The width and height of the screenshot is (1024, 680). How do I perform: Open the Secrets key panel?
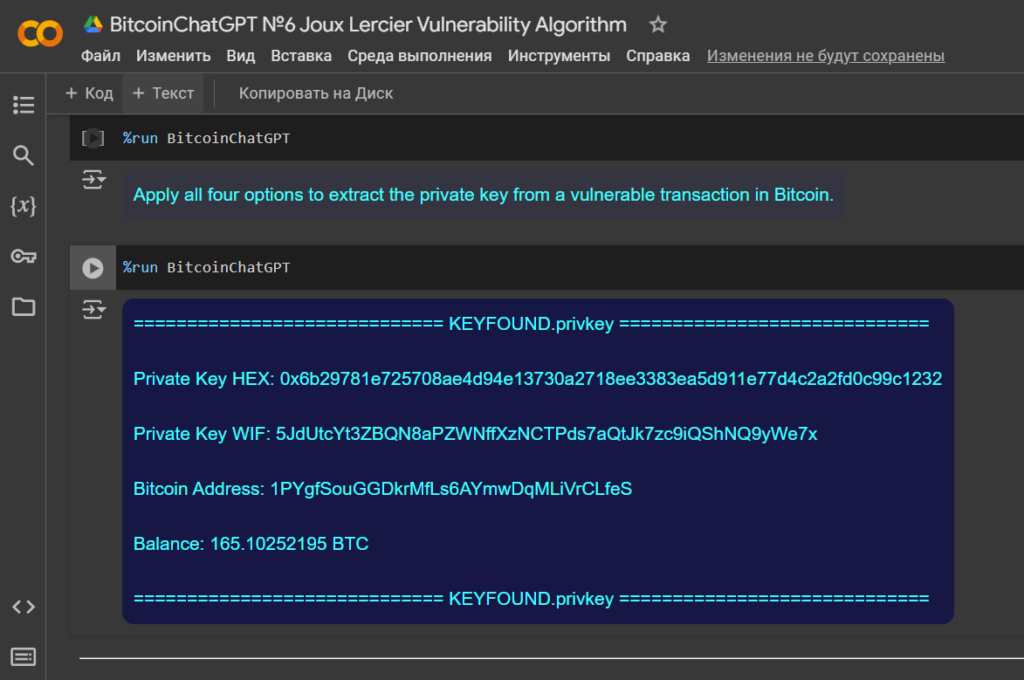point(24,256)
